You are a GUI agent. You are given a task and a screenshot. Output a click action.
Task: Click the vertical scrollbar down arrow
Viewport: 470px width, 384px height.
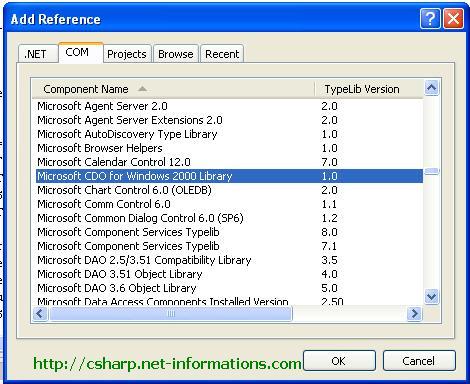pyautogui.click(x=432, y=296)
